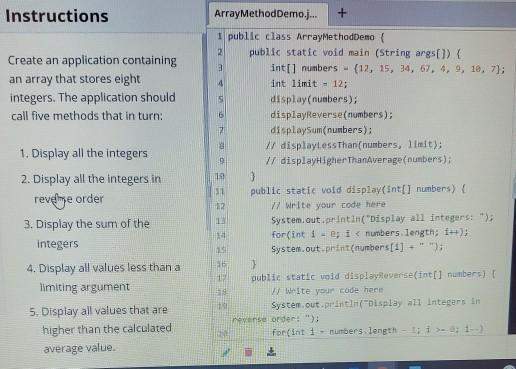Click line 1 'public class ArrayMethodDemo {'
Viewport: 516px width, 369px height.
(x=306, y=37)
